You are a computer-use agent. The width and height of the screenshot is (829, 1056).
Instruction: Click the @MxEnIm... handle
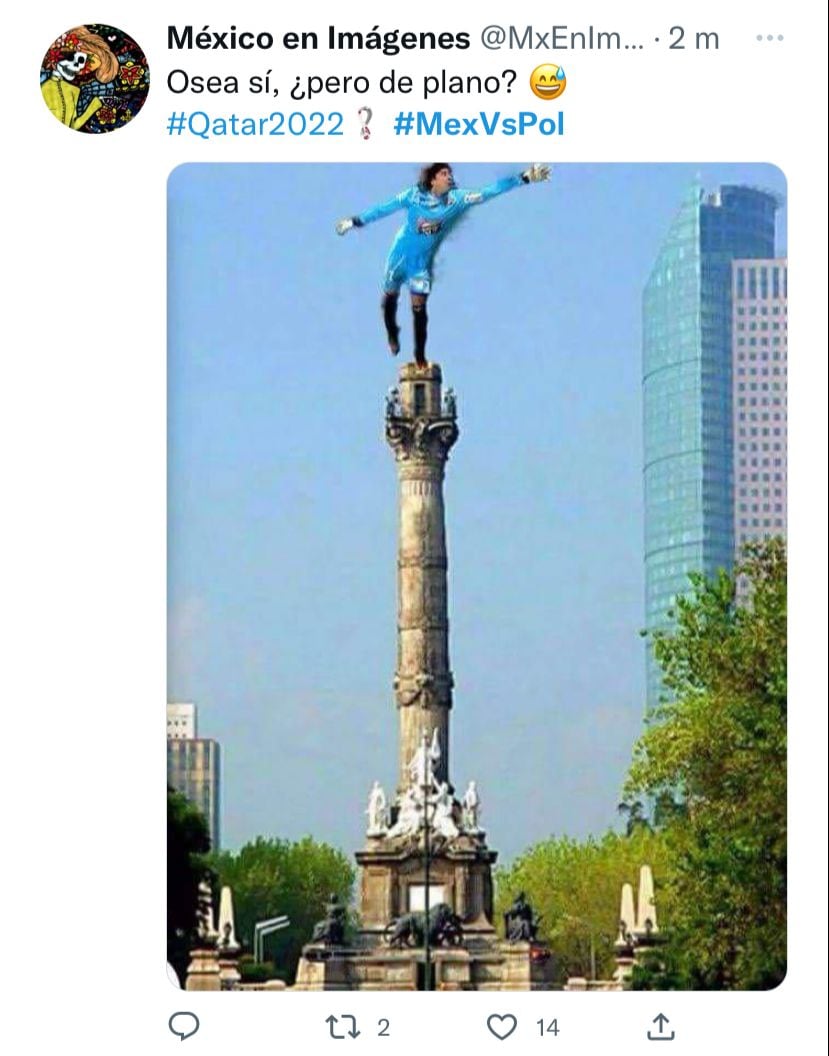[561, 39]
